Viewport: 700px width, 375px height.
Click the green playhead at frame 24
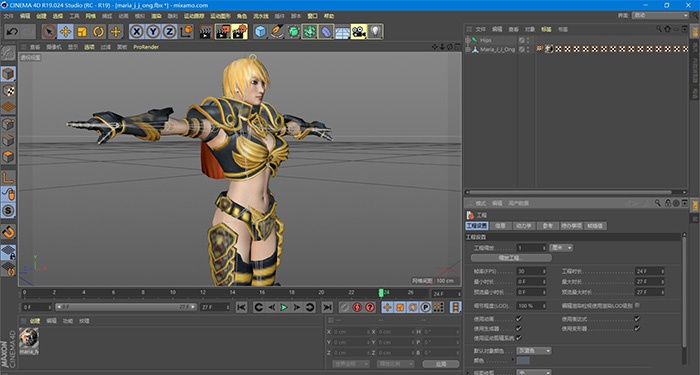(x=381, y=293)
